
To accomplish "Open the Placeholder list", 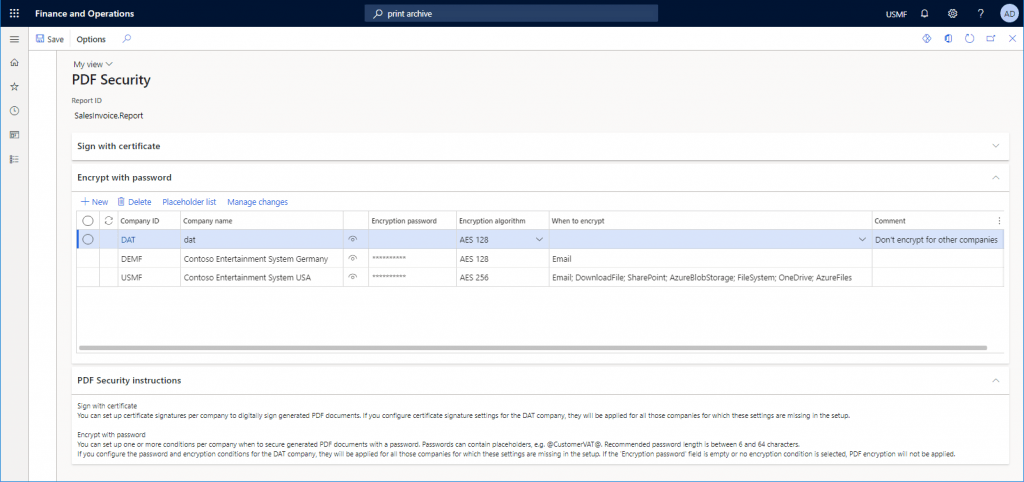I will pyautogui.click(x=189, y=202).
